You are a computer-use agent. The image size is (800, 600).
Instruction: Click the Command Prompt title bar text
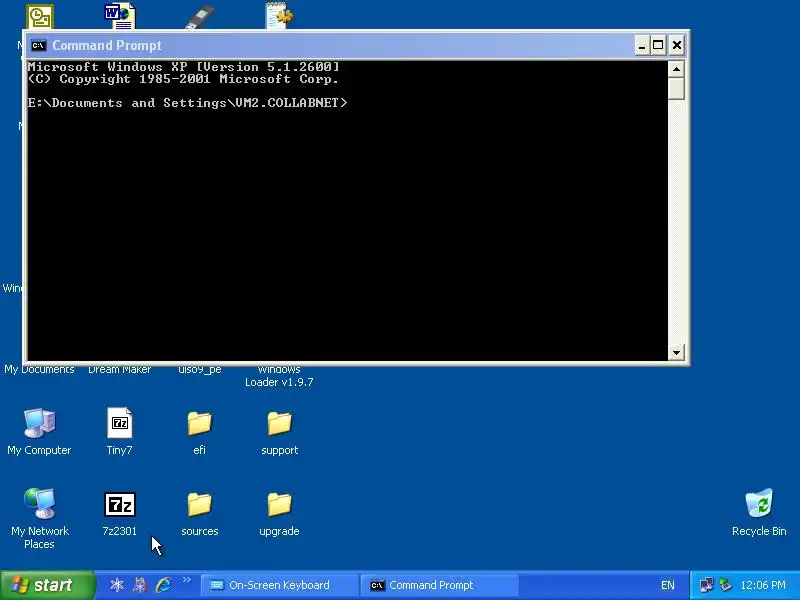tap(107, 45)
